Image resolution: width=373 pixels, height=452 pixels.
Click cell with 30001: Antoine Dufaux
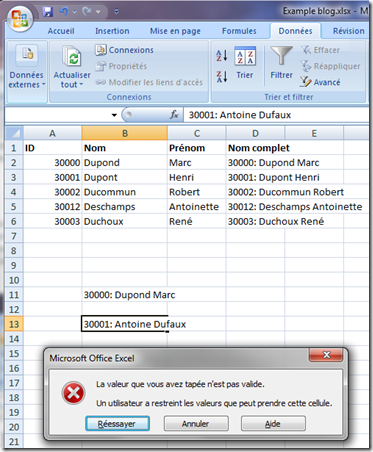tap(125, 324)
